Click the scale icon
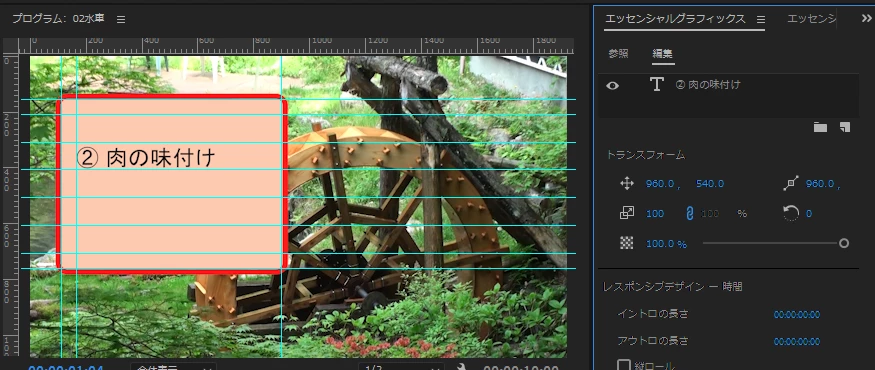Viewport: 875px width, 370px height. click(x=627, y=213)
